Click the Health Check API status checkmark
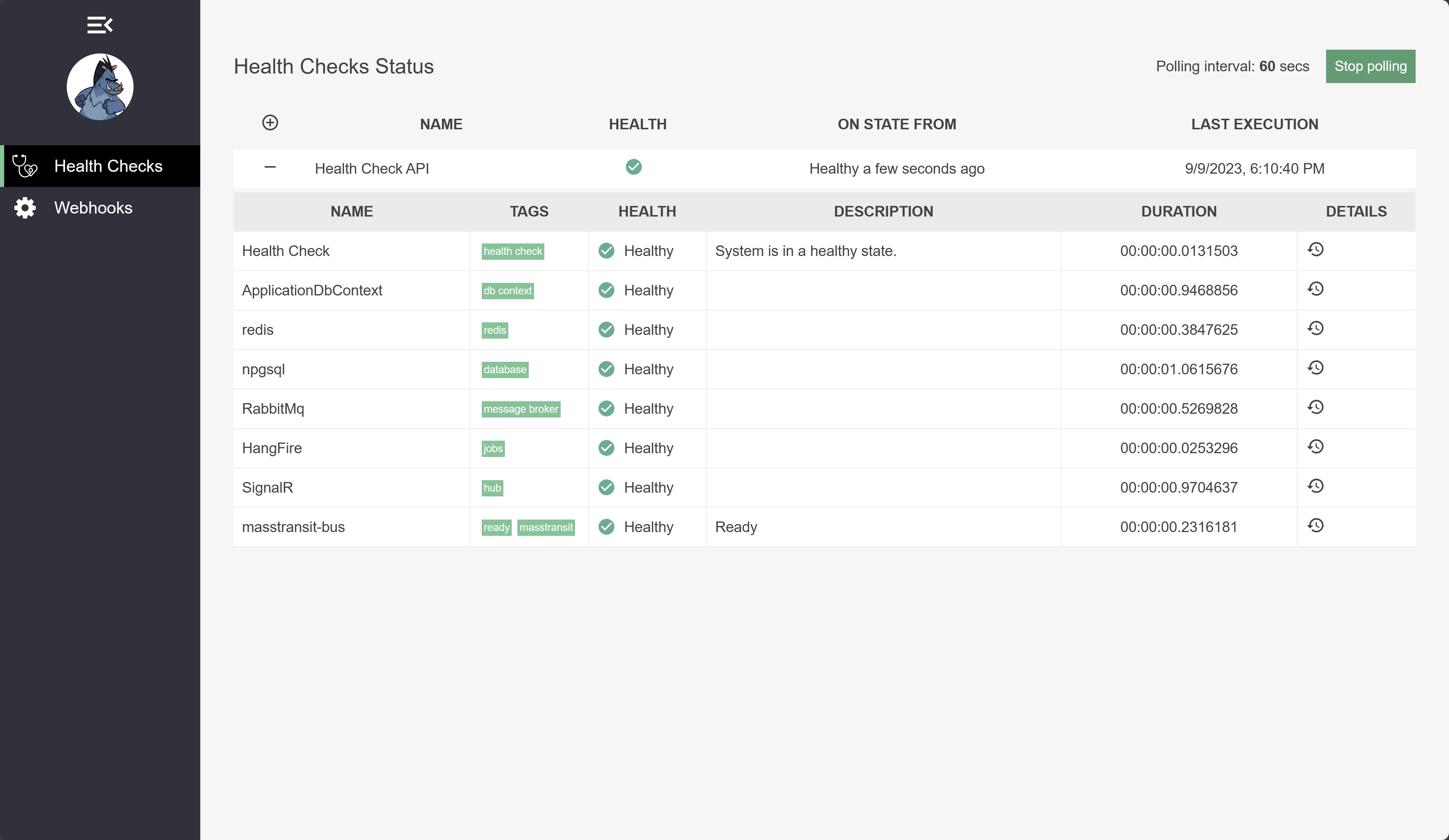The image size is (1449, 840). click(633, 167)
